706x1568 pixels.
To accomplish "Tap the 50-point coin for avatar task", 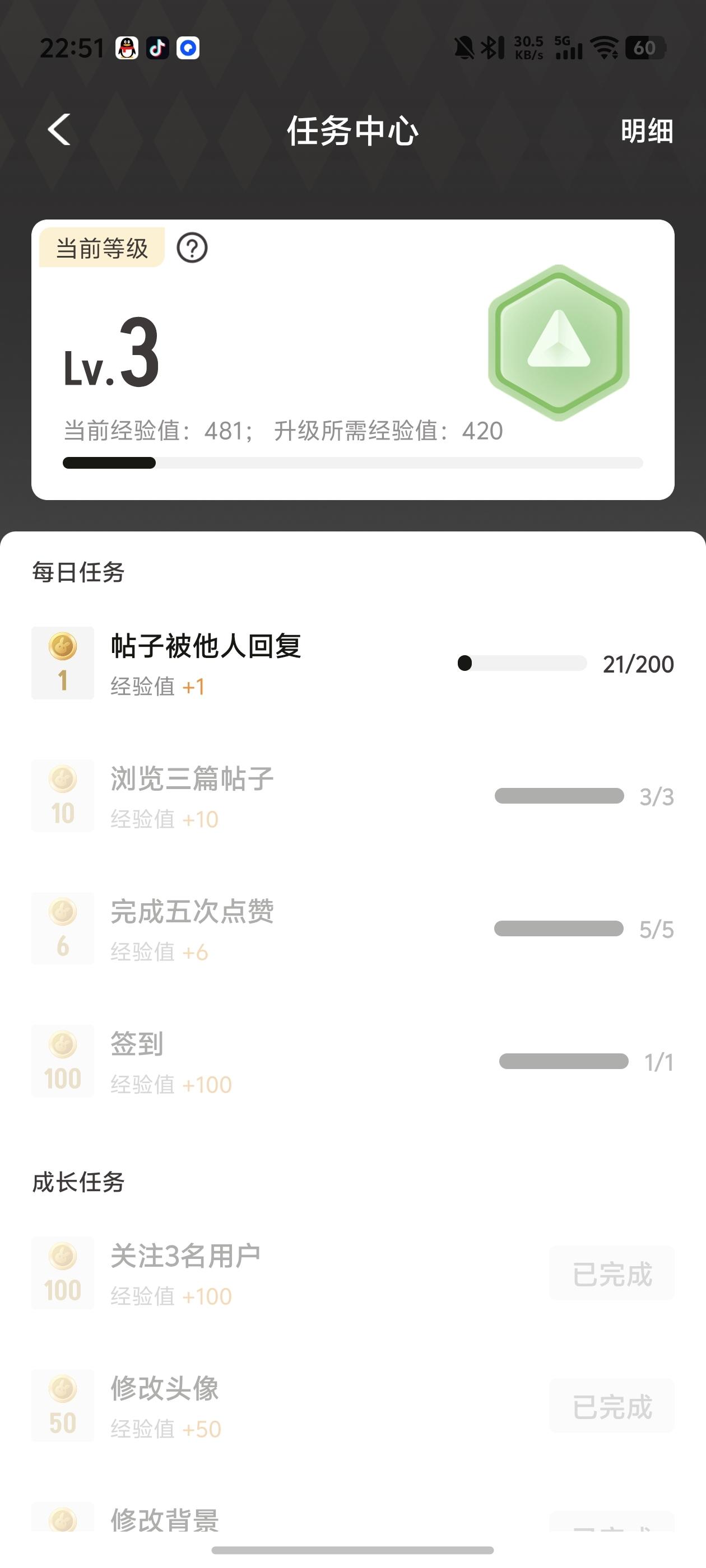I will click(63, 1406).
